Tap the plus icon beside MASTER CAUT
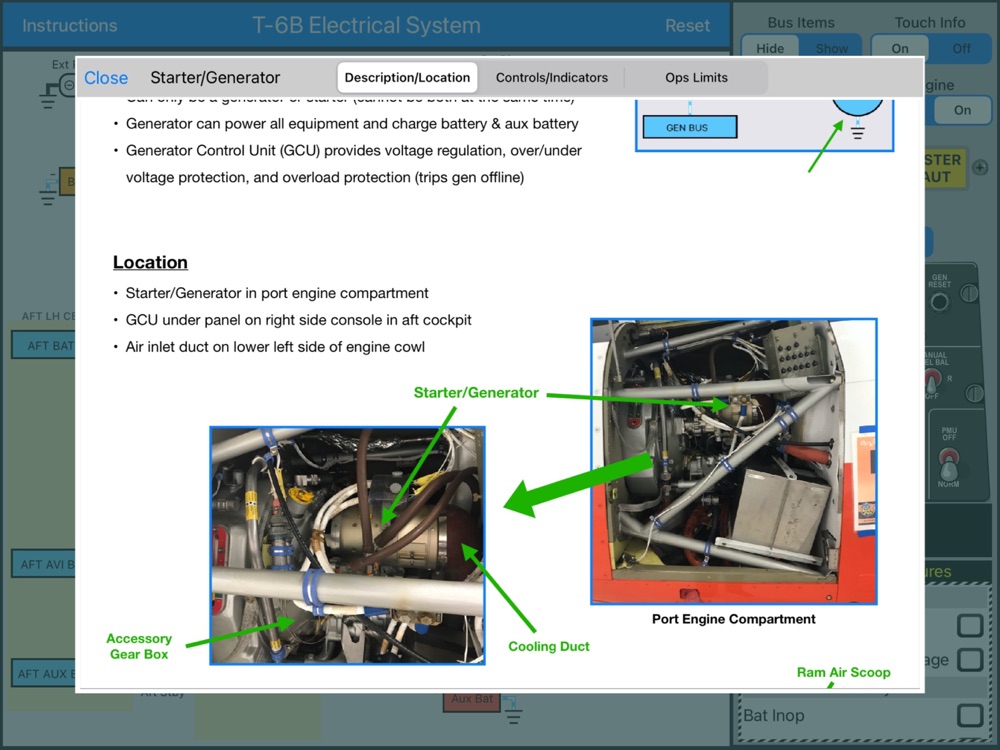Image resolution: width=1000 pixels, height=750 pixels. (980, 167)
